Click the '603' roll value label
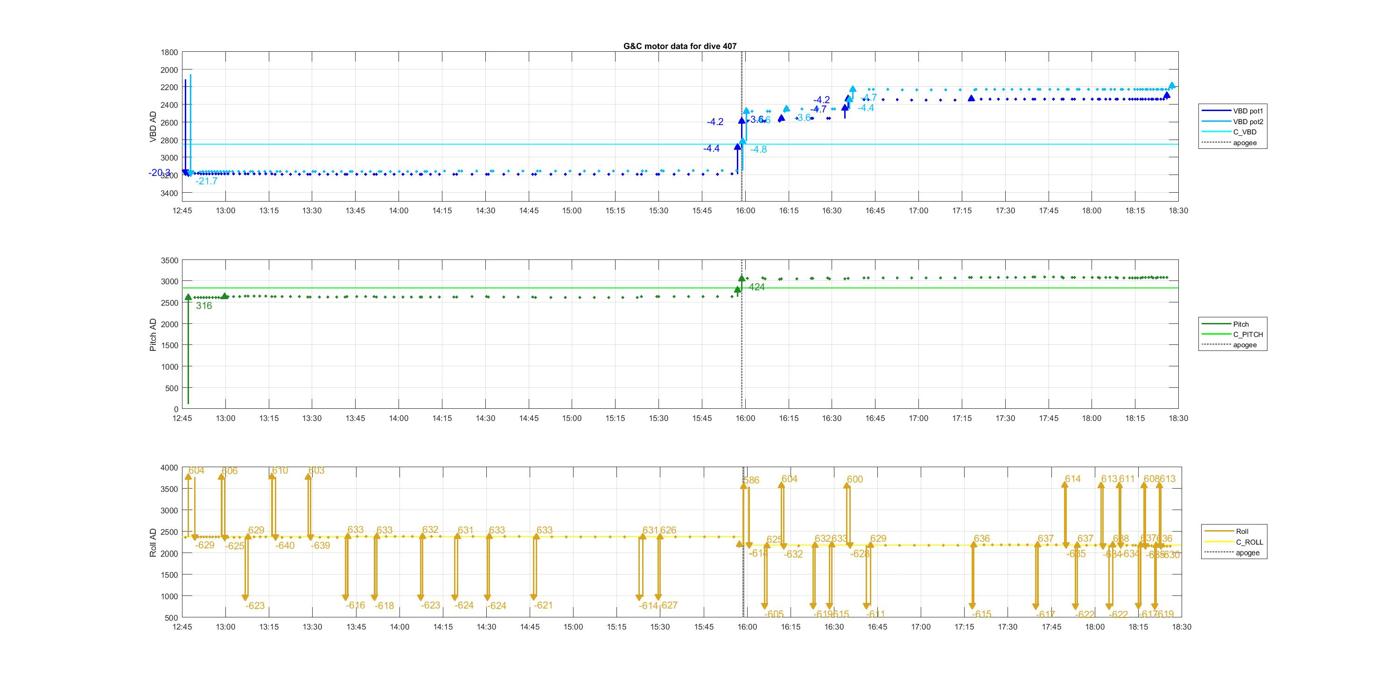 (316, 470)
